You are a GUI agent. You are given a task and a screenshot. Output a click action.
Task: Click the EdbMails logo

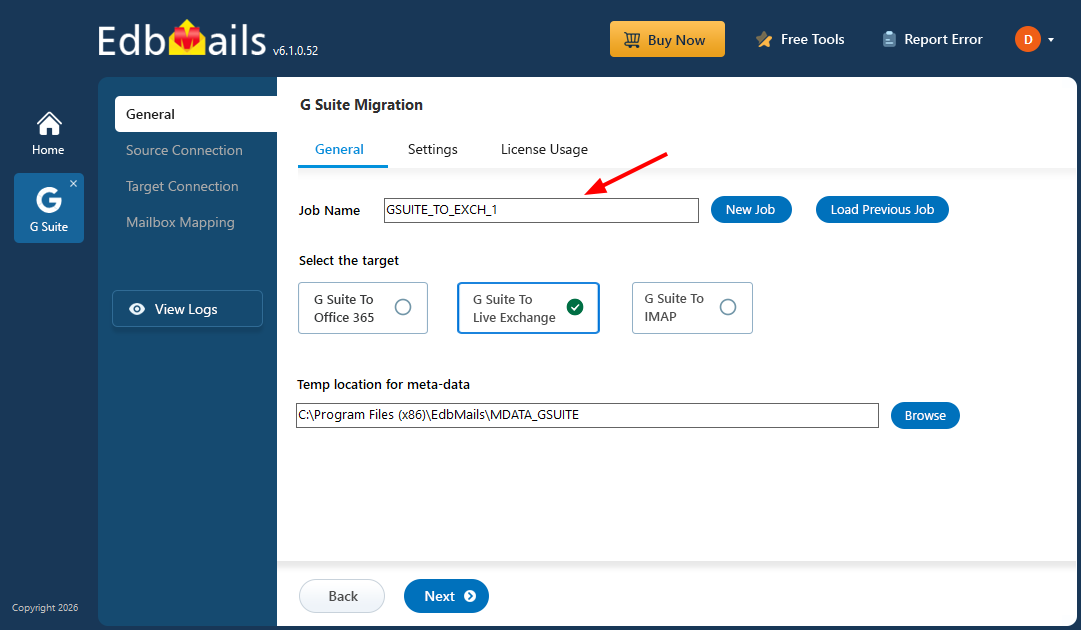(x=183, y=40)
